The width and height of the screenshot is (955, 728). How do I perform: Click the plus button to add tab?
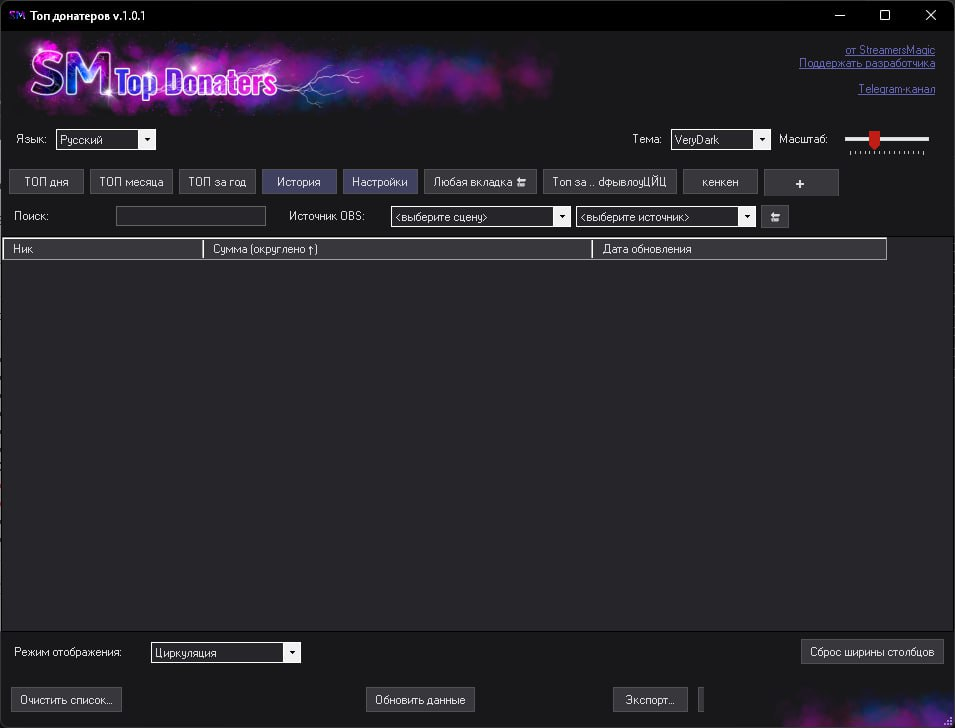[800, 183]
